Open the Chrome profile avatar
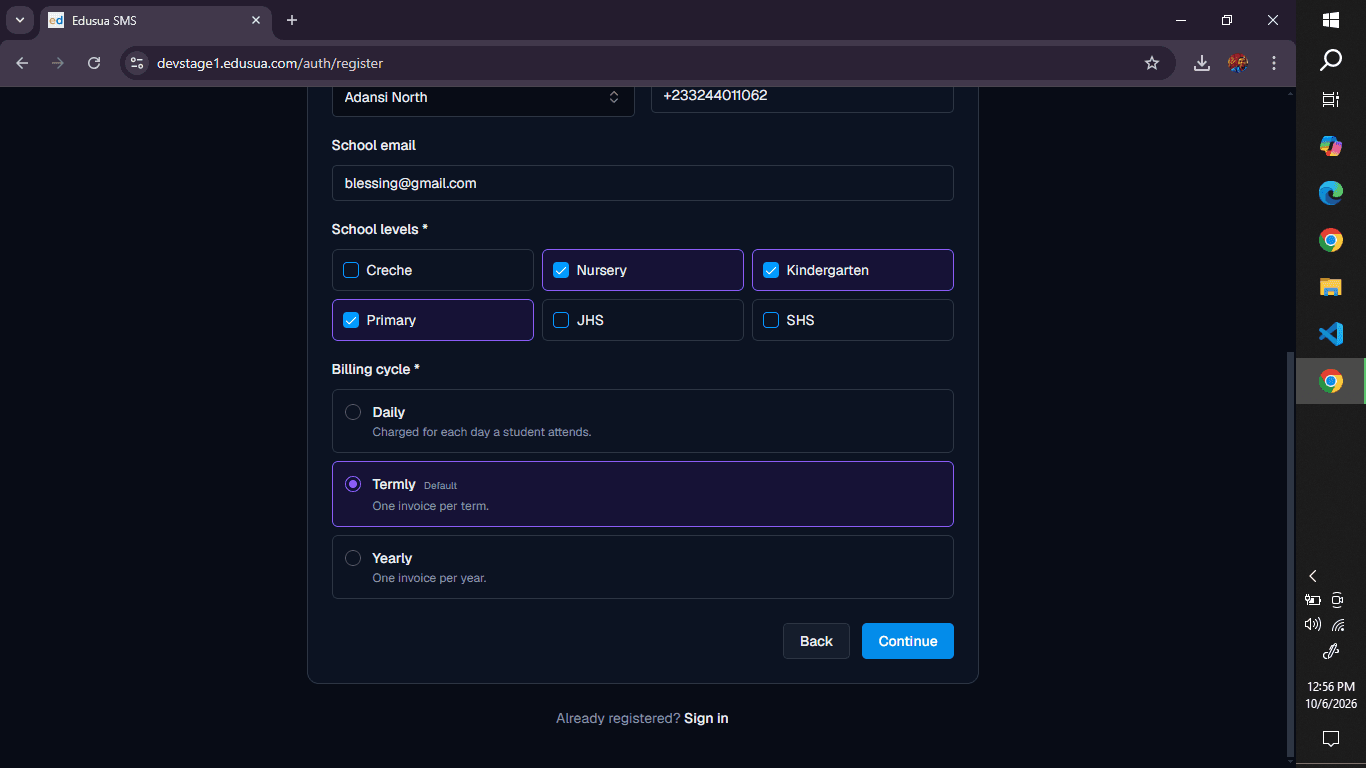The image size is (1366, 768). click(1238, 63)
